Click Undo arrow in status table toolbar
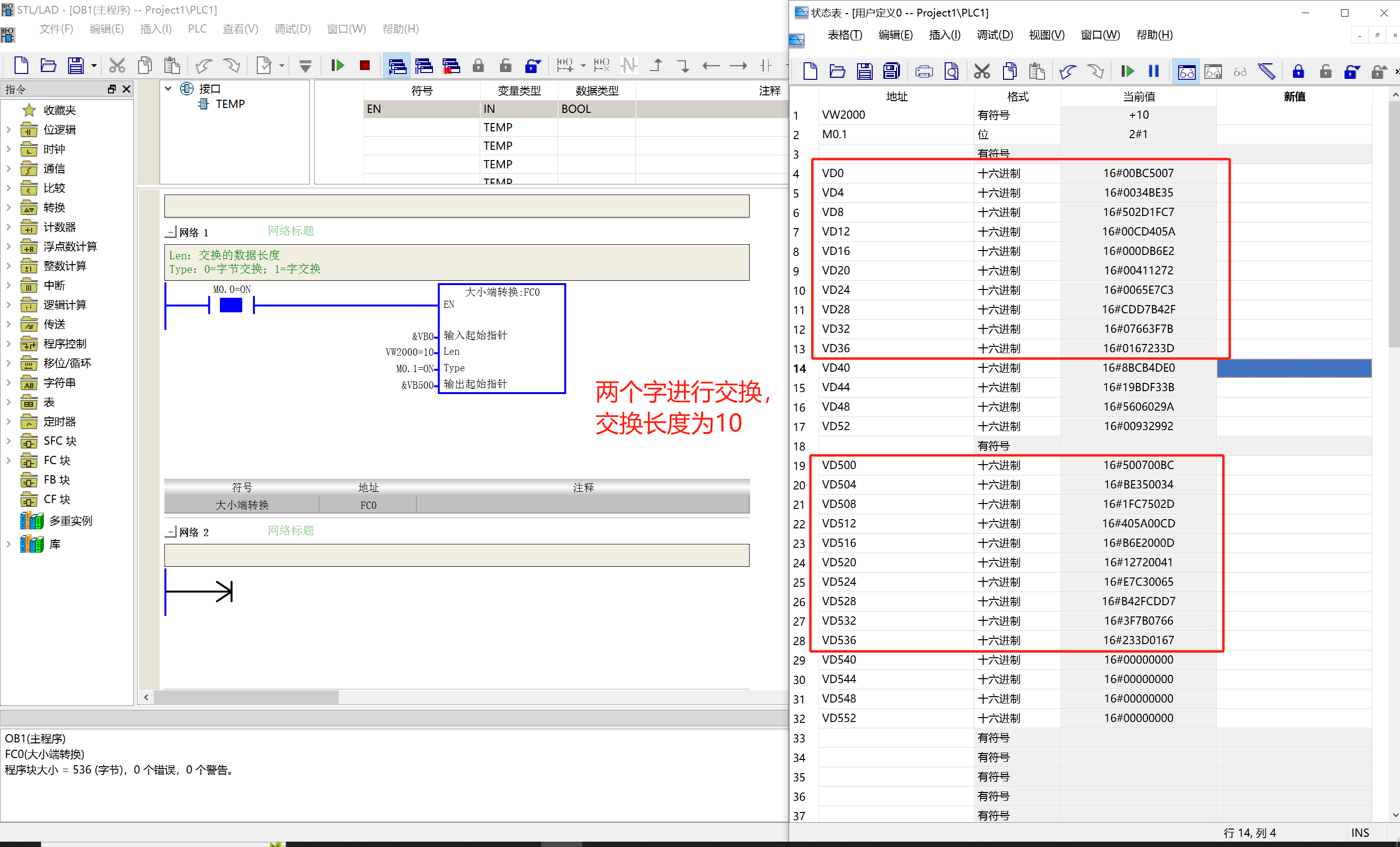Viewport: 1400px width, 847px height. [x=1068, y=72]
